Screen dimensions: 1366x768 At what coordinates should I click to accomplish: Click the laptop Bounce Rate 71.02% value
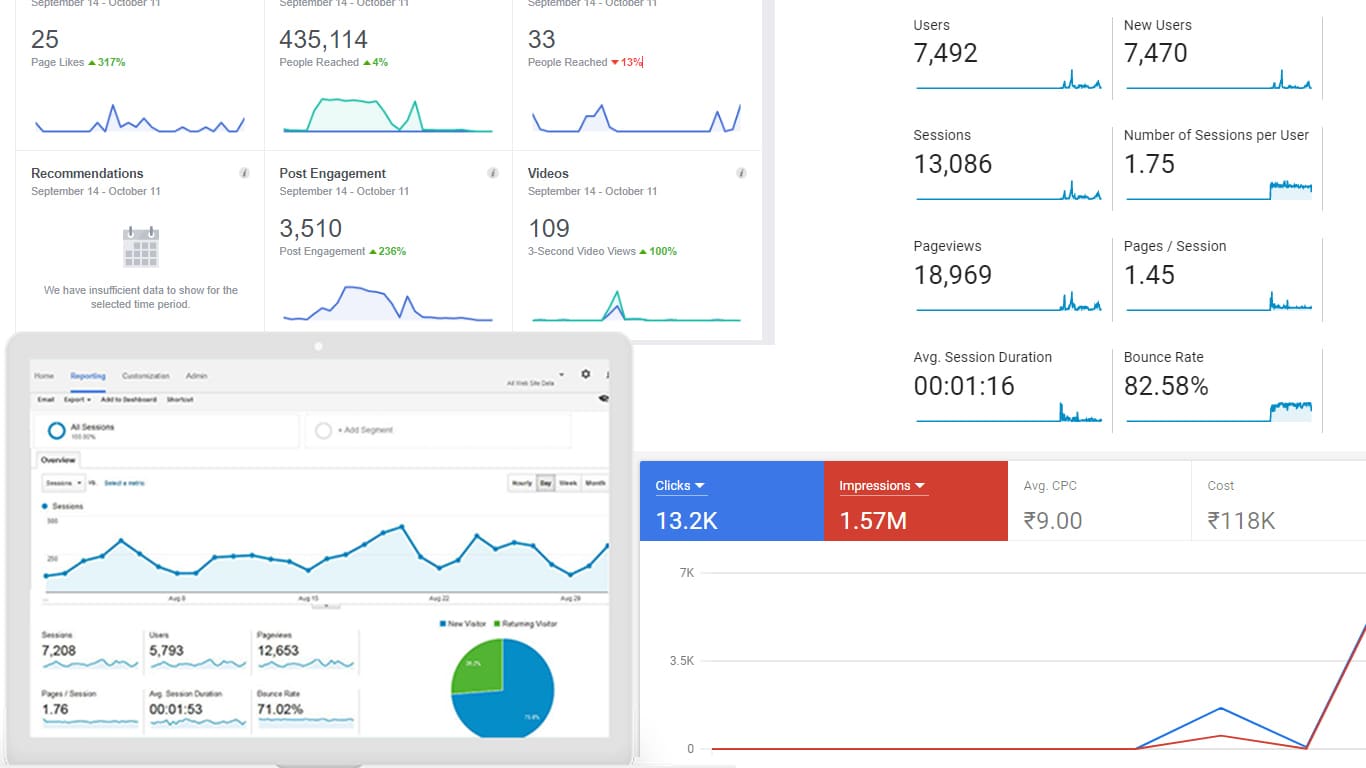tap(280, 710)
